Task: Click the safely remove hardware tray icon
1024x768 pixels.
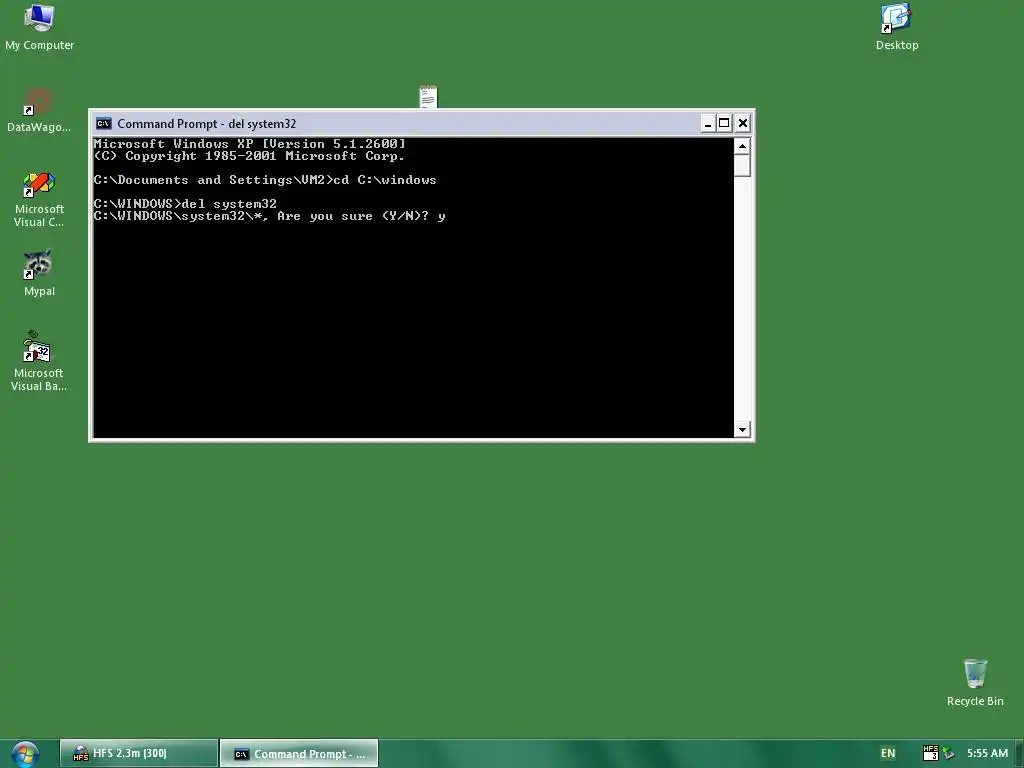Action: [948, 754]
